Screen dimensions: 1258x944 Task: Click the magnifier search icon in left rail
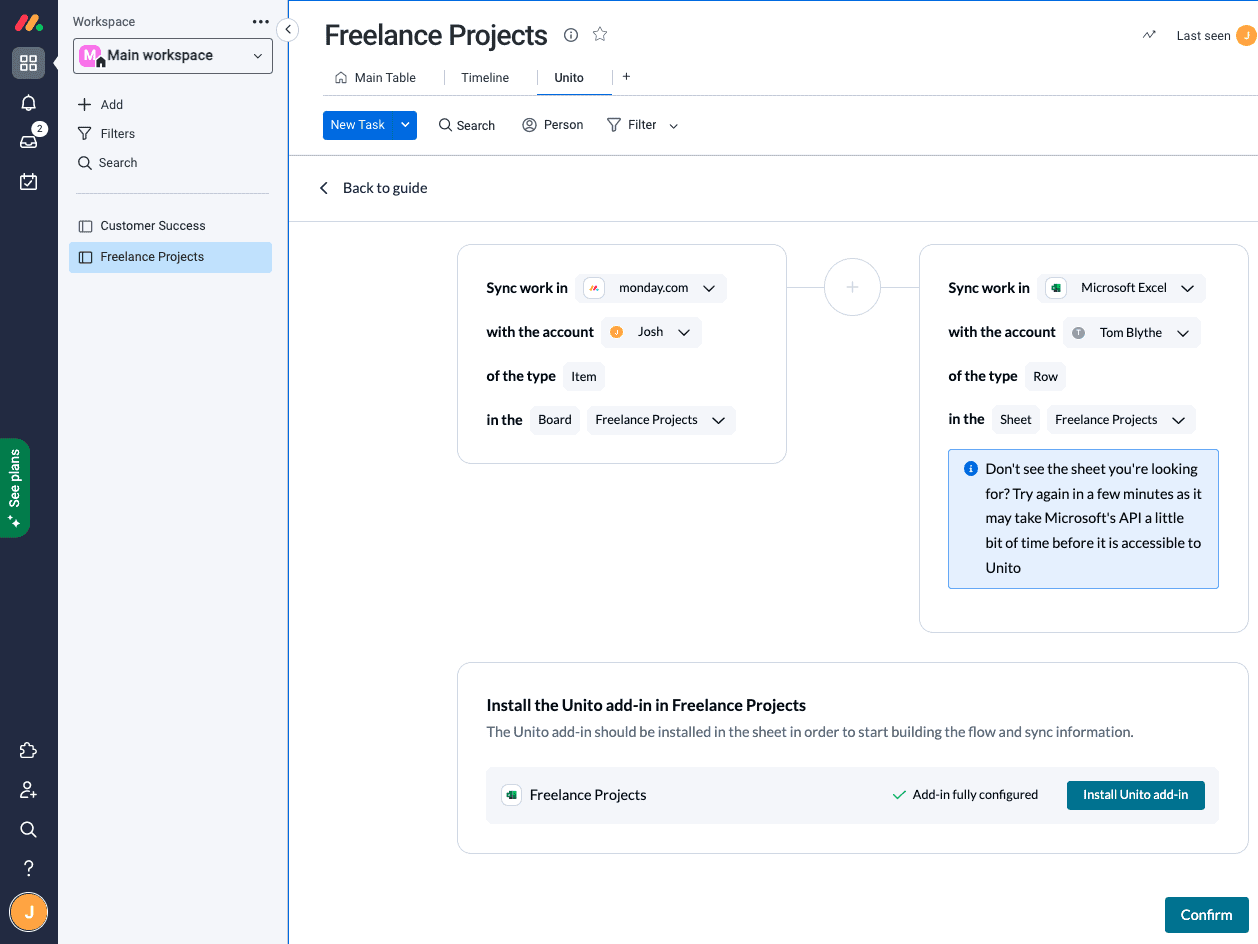pyautogui.click(x=28, y=829)
